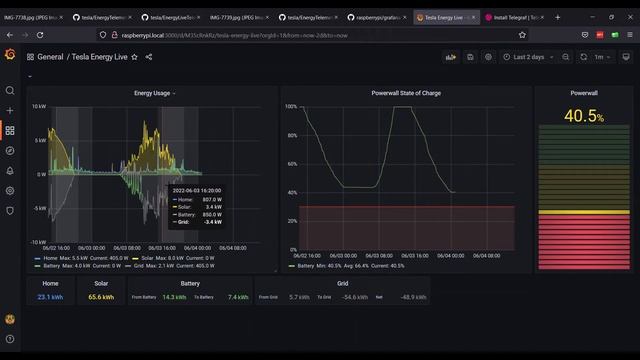640x360 pixels.
Task: Share the dashboard via share icon
Action: [x=149, y=57]
